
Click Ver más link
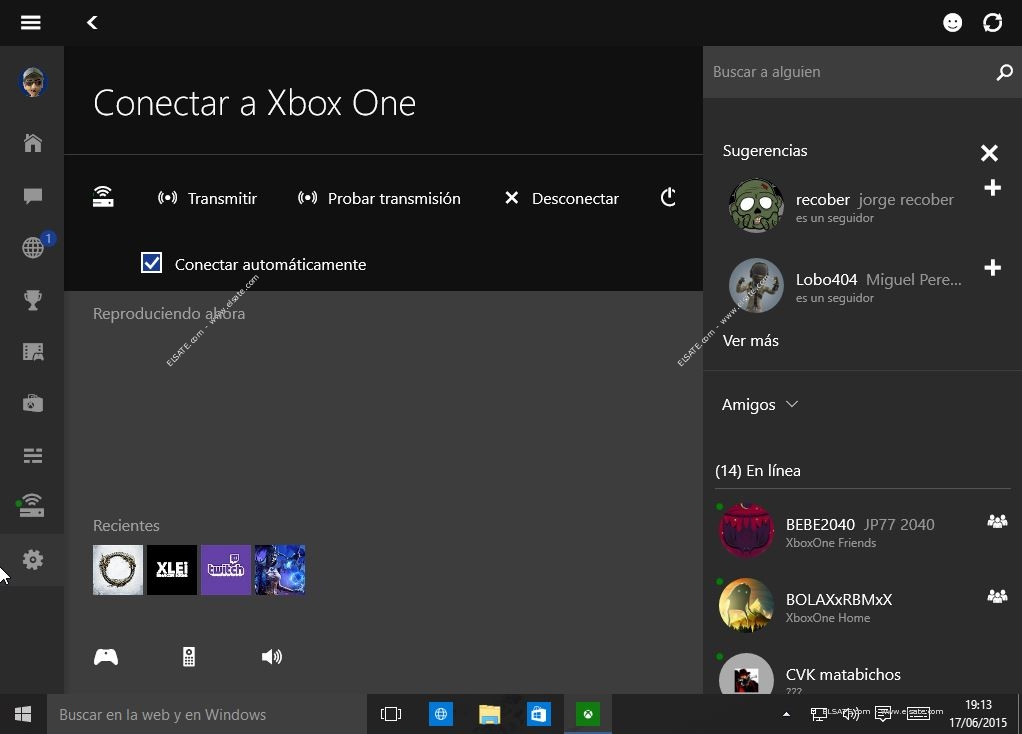coord(751,341)
